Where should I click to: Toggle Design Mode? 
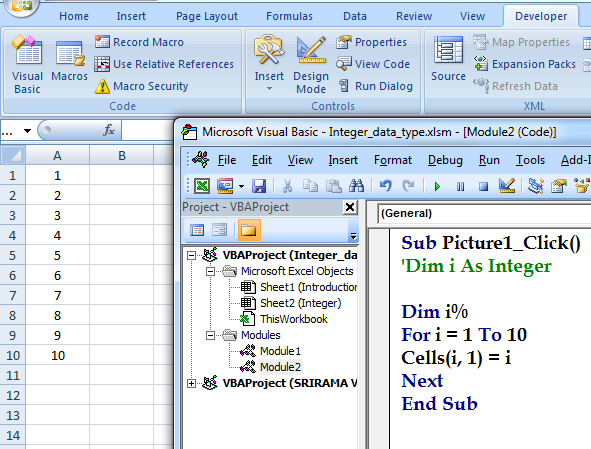pyautogui.click(x=311, y=65)
